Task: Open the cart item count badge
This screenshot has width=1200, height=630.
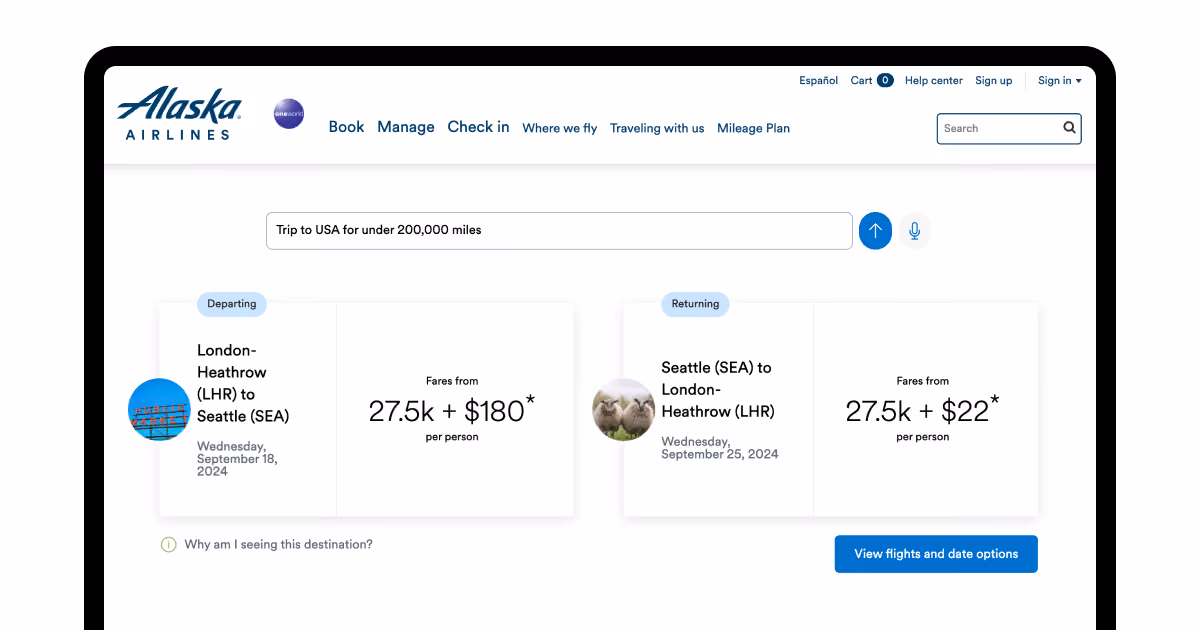Action: (x=885, y=81)
